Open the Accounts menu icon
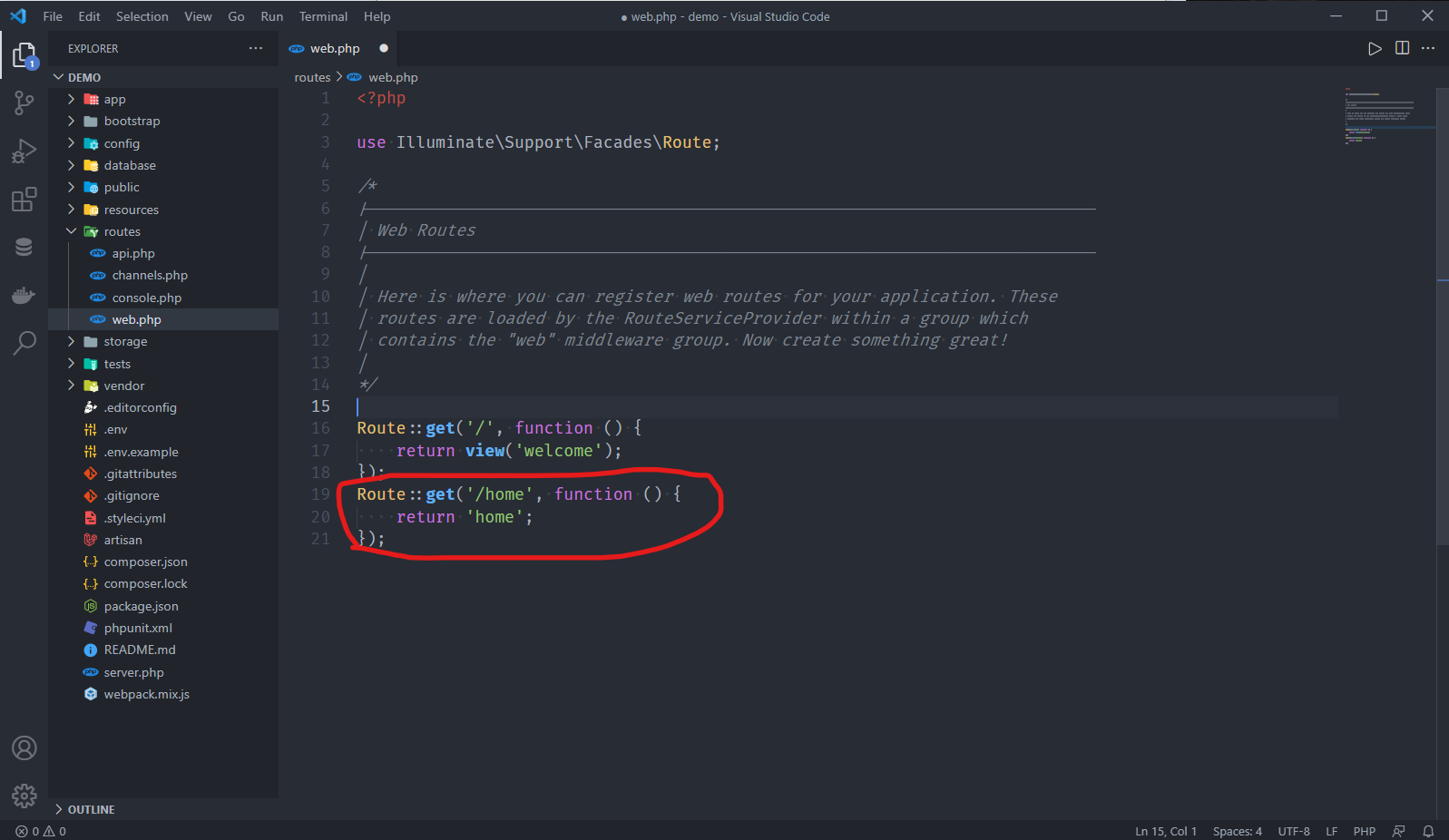The width and height of the screenshot is (1449, 840). tap(24, 748)
